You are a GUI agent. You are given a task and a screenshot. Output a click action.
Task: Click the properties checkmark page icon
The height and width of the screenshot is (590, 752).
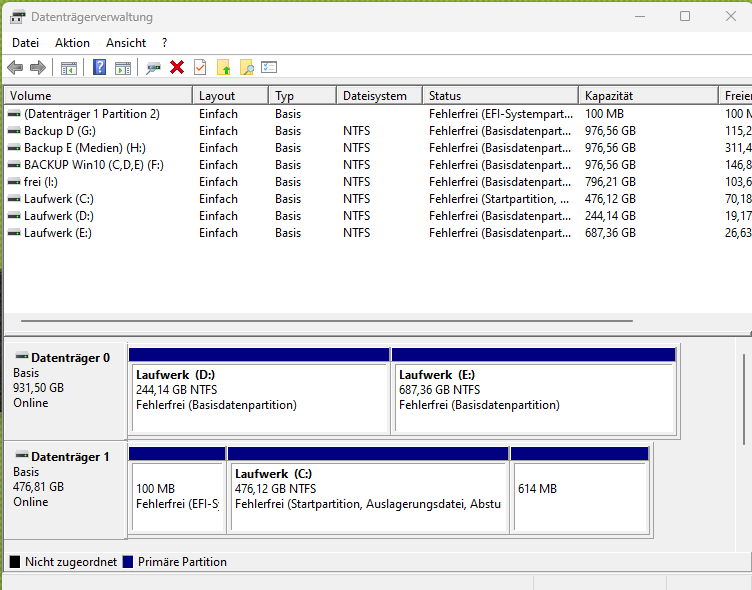pyautogui.click(x=200, y=67)
